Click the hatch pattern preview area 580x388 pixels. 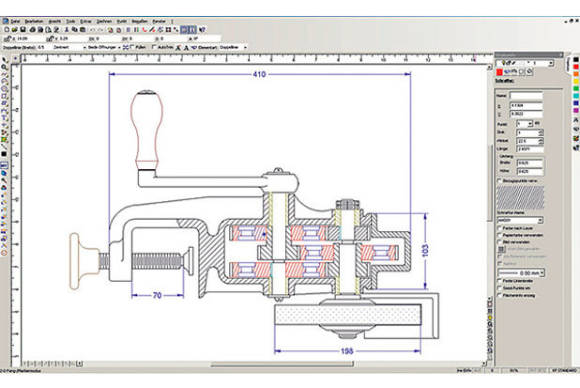[520, 198]
